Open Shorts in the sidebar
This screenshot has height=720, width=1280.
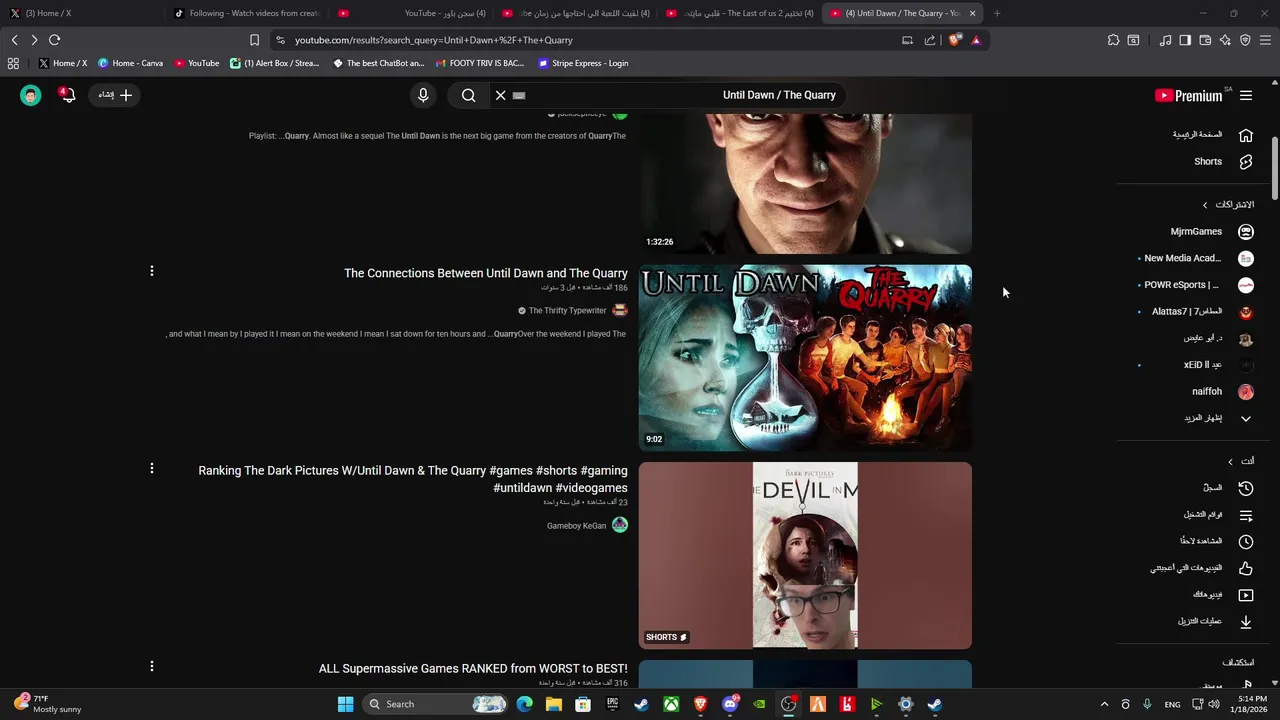click(x=1223, y=161)
